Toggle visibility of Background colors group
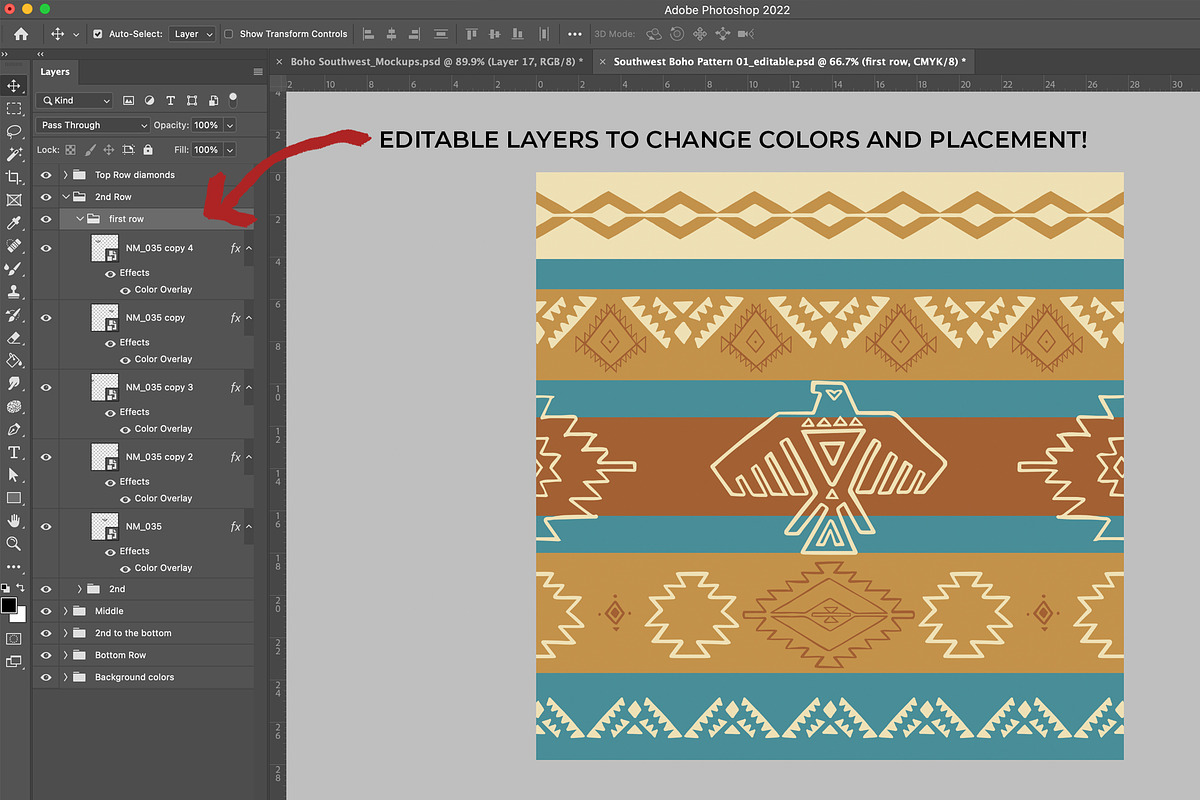Screen dimensions: 1200x800 coord(46,677)
